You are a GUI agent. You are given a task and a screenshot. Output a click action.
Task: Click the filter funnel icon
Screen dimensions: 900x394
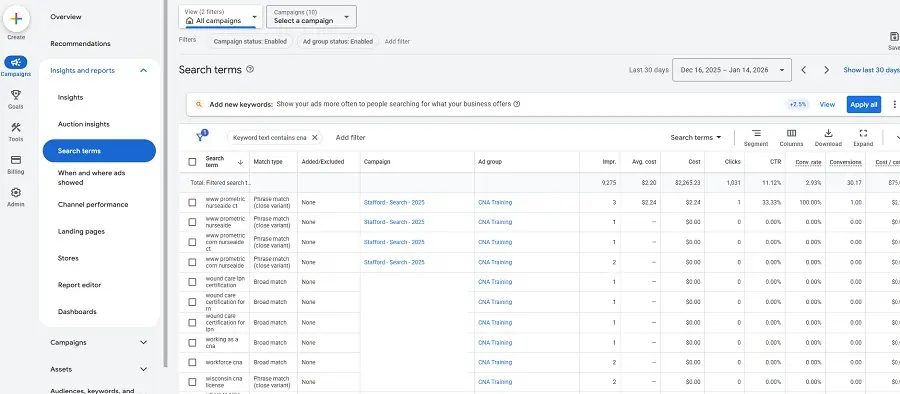point(200,137)
